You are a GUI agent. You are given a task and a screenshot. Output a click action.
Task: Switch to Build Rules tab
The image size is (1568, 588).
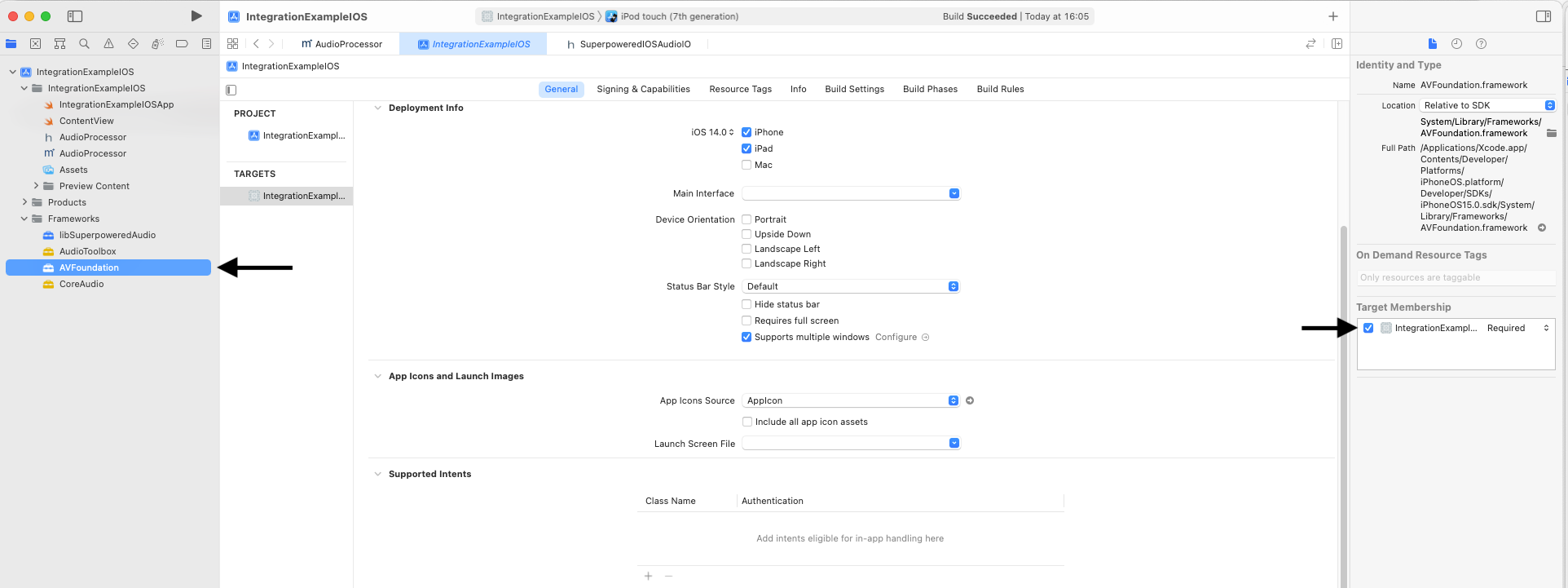[x=1000, y=89]
